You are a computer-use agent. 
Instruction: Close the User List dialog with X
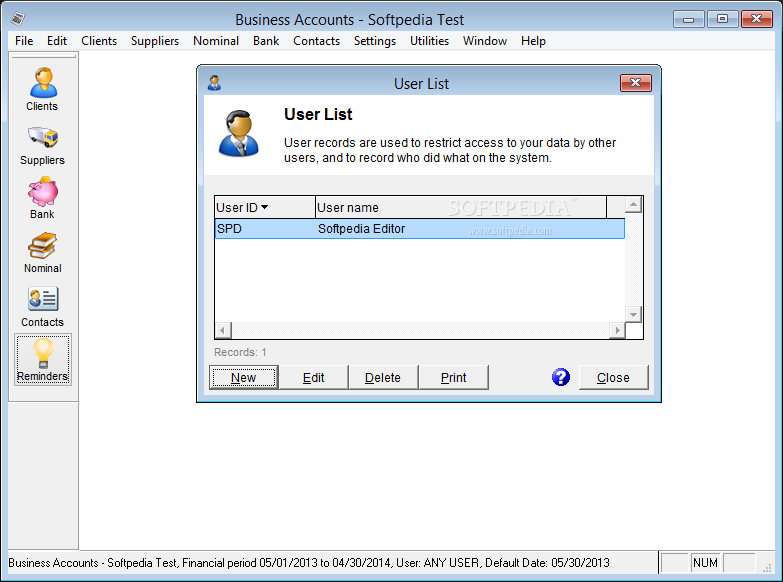(x=636, y=83)
